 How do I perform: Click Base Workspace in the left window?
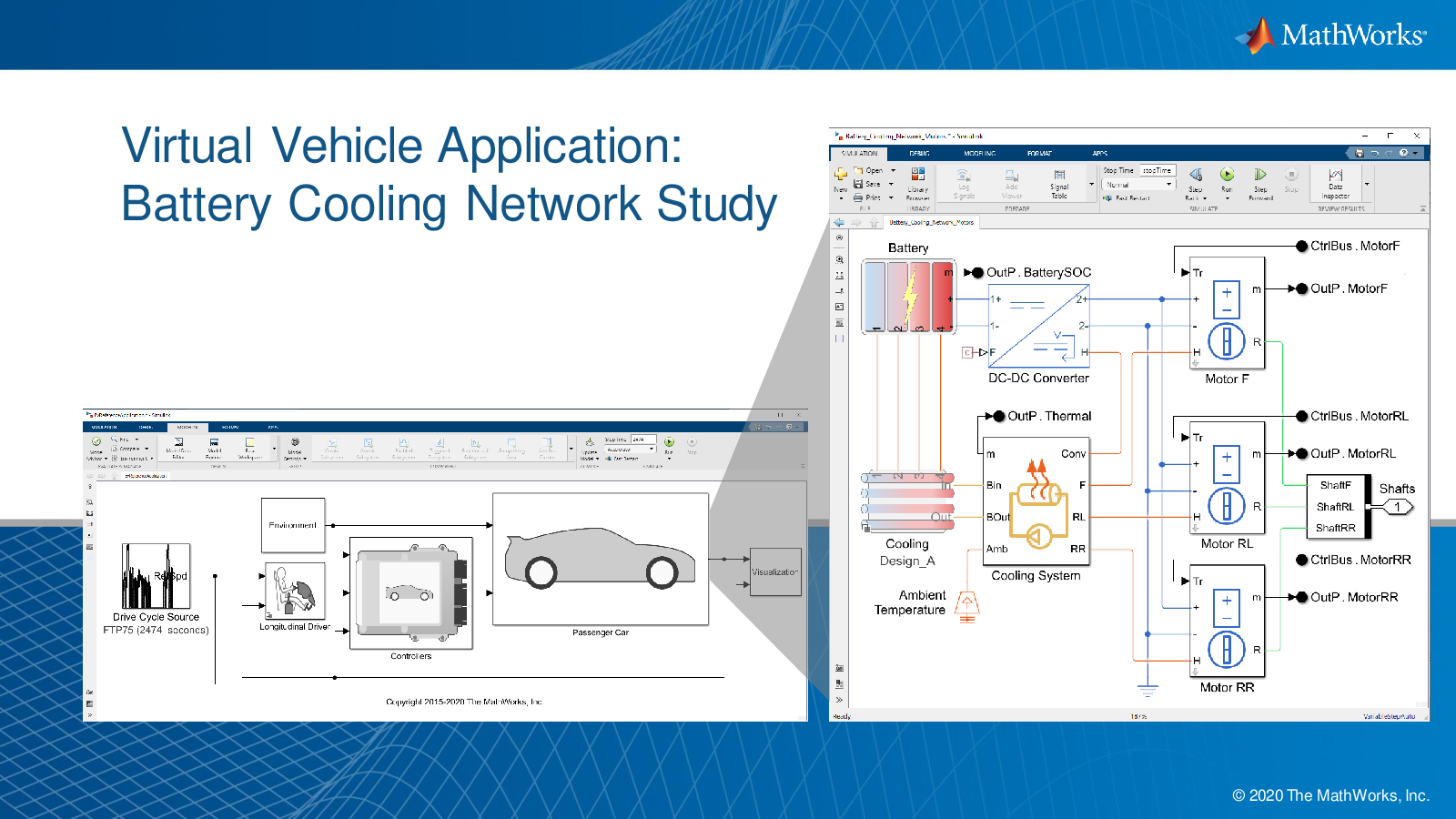tap(249, 449)
